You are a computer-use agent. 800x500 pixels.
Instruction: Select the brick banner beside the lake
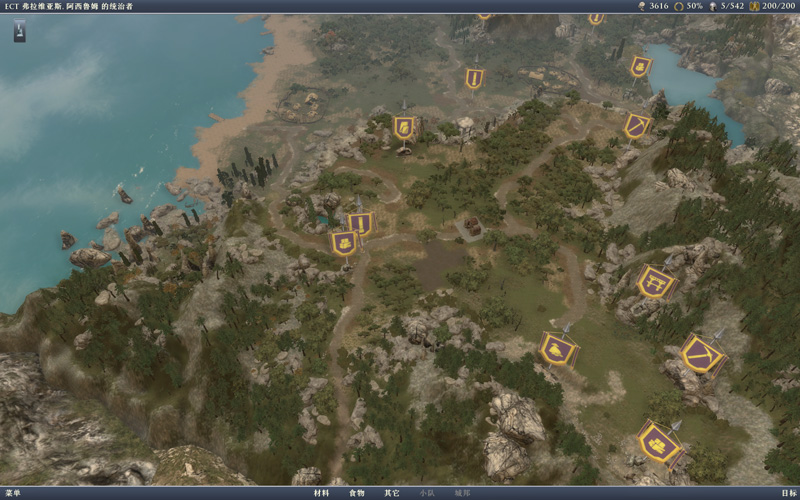point(640,66)
